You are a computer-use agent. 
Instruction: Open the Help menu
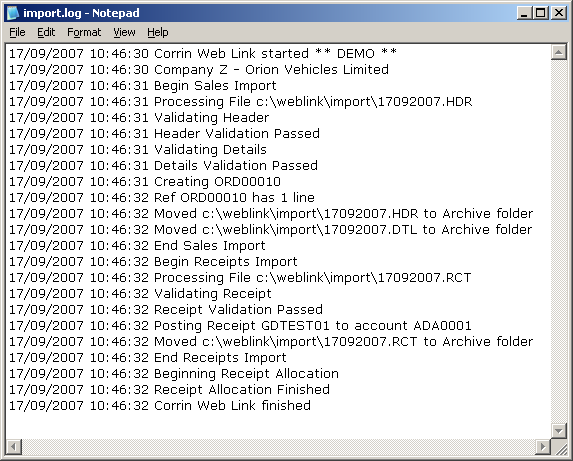pos(158,33)
